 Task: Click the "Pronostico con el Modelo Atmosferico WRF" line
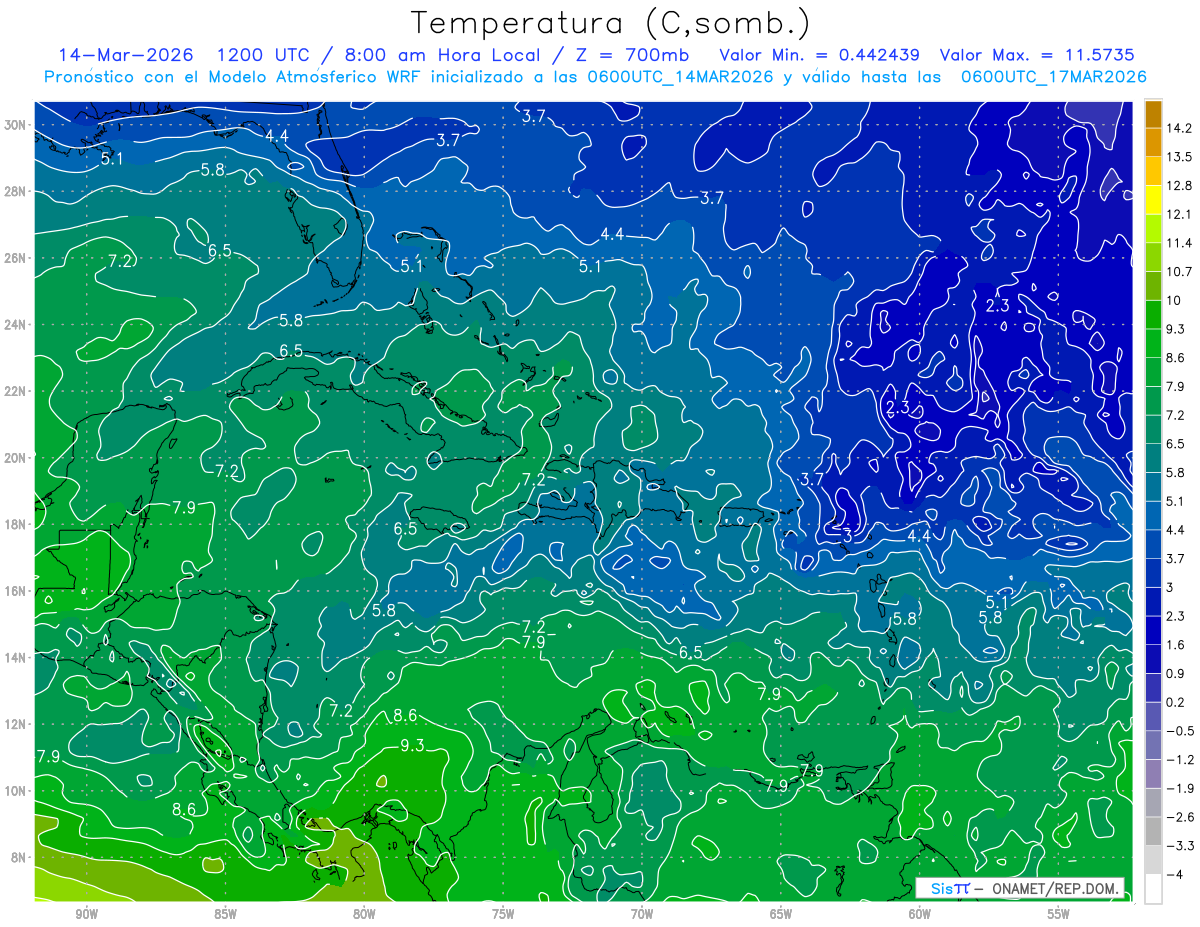(594, 77)
